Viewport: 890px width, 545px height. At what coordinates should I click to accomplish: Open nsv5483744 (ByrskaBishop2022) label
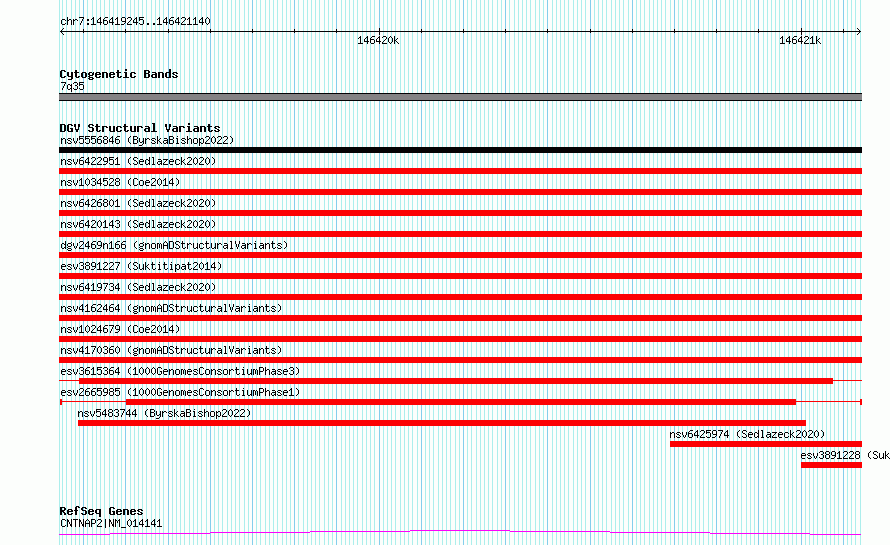[x=164, y=413]
